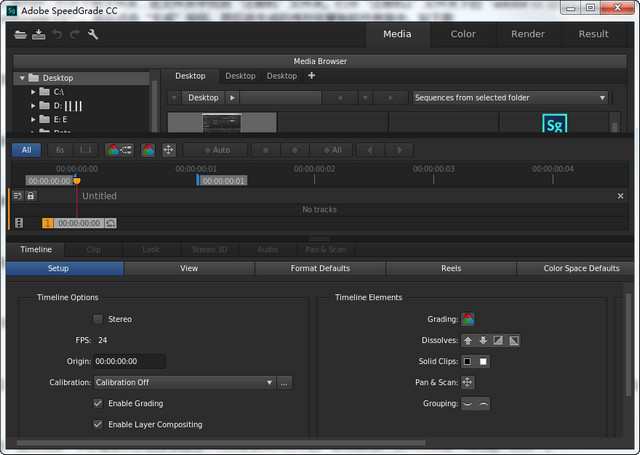Click the All keyframes button

[x=332, y=150]
